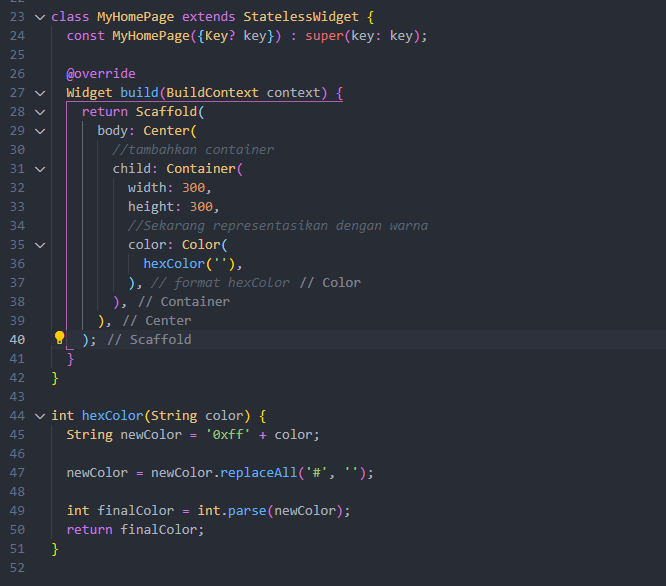Viewport: 666px width, 586px height.
Task: Click the StatelessWidget class name
Action: coord(301,17)
